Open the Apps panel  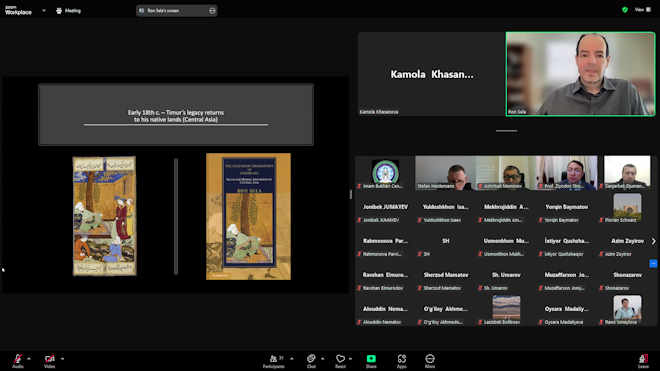[x=402, y=360]
